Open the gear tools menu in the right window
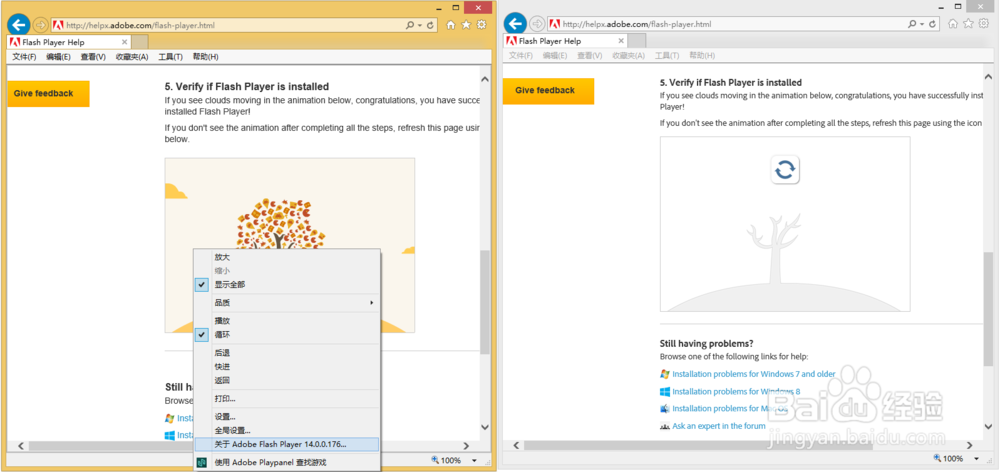Image resolution: width=1000 pixels, height=472 pixels. point(984,24)
